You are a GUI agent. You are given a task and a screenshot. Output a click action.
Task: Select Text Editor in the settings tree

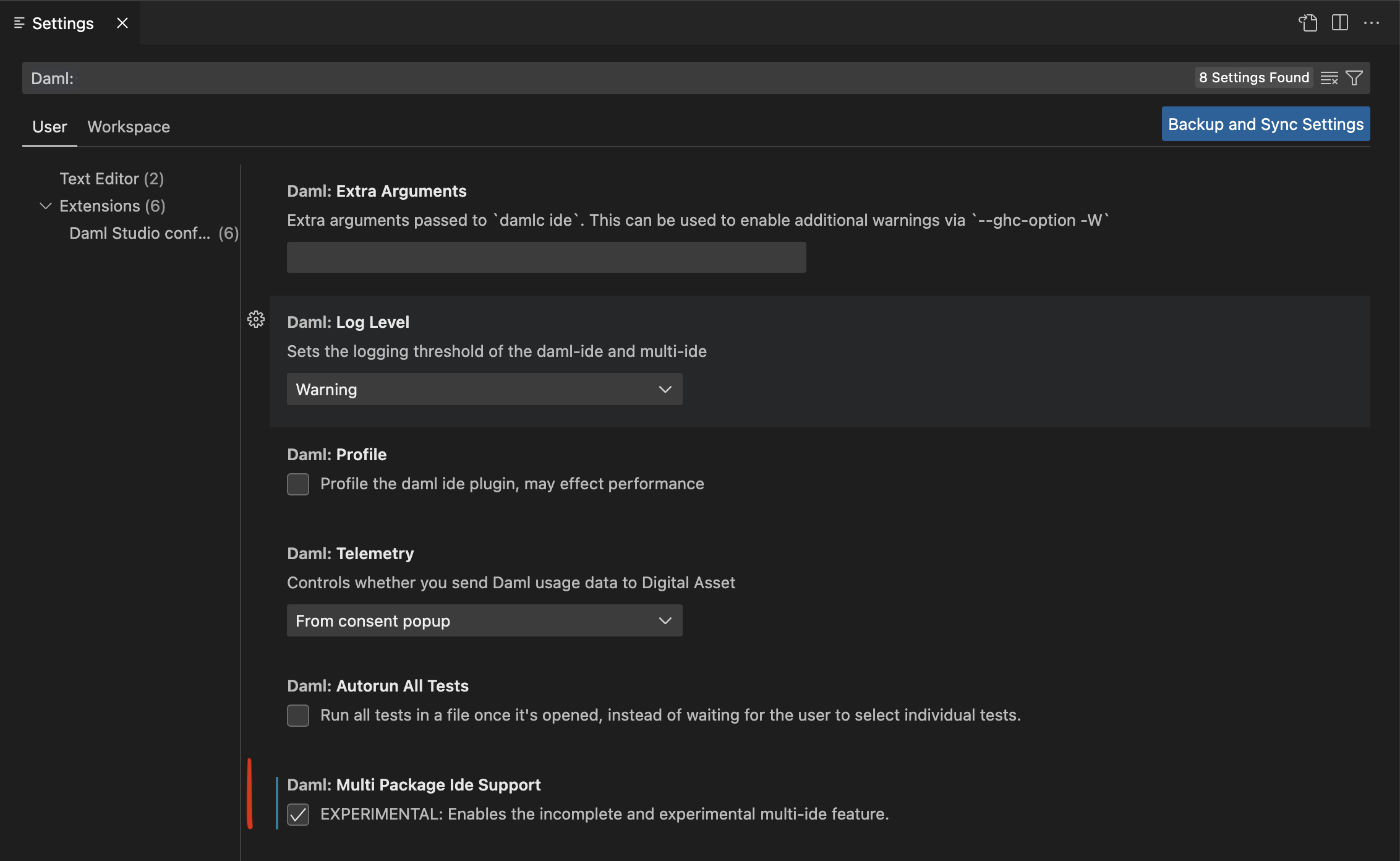(112, 179)
